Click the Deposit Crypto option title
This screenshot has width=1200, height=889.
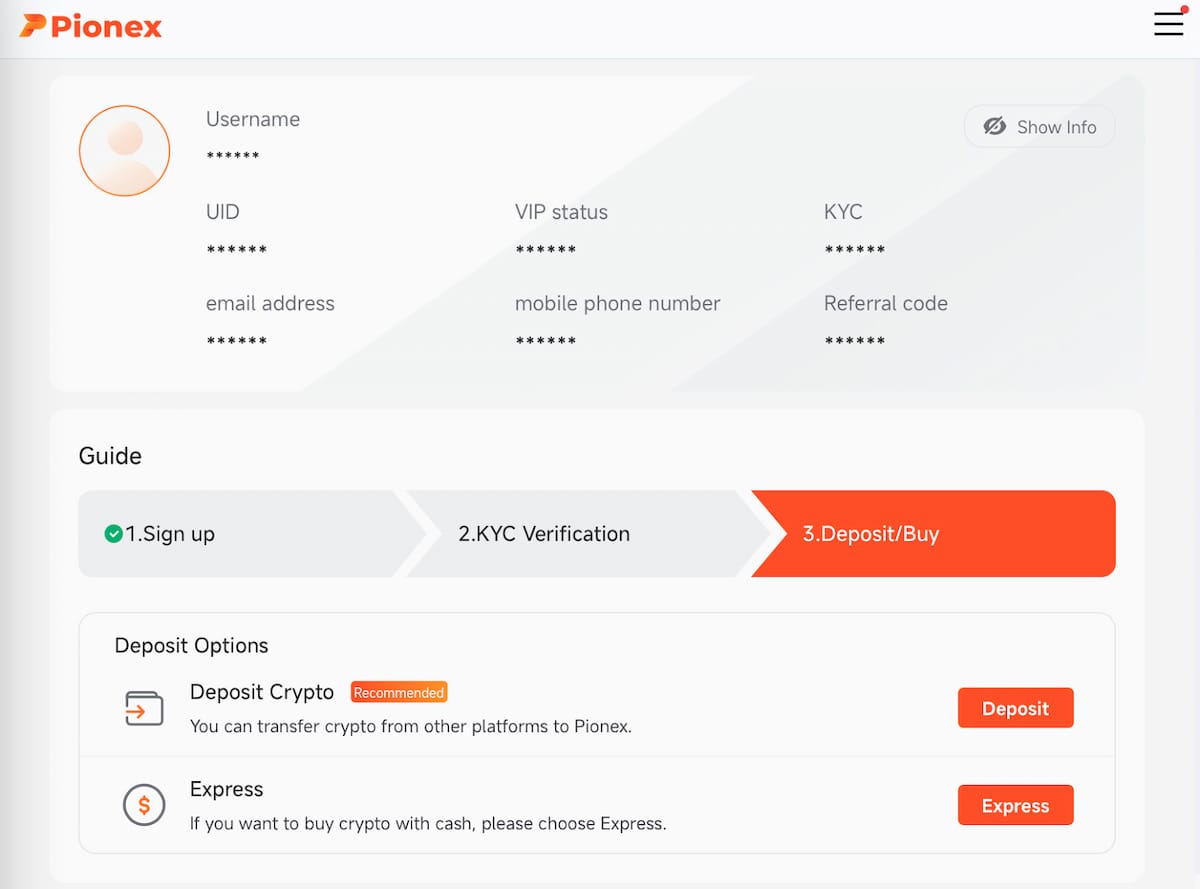pos(262,692)
